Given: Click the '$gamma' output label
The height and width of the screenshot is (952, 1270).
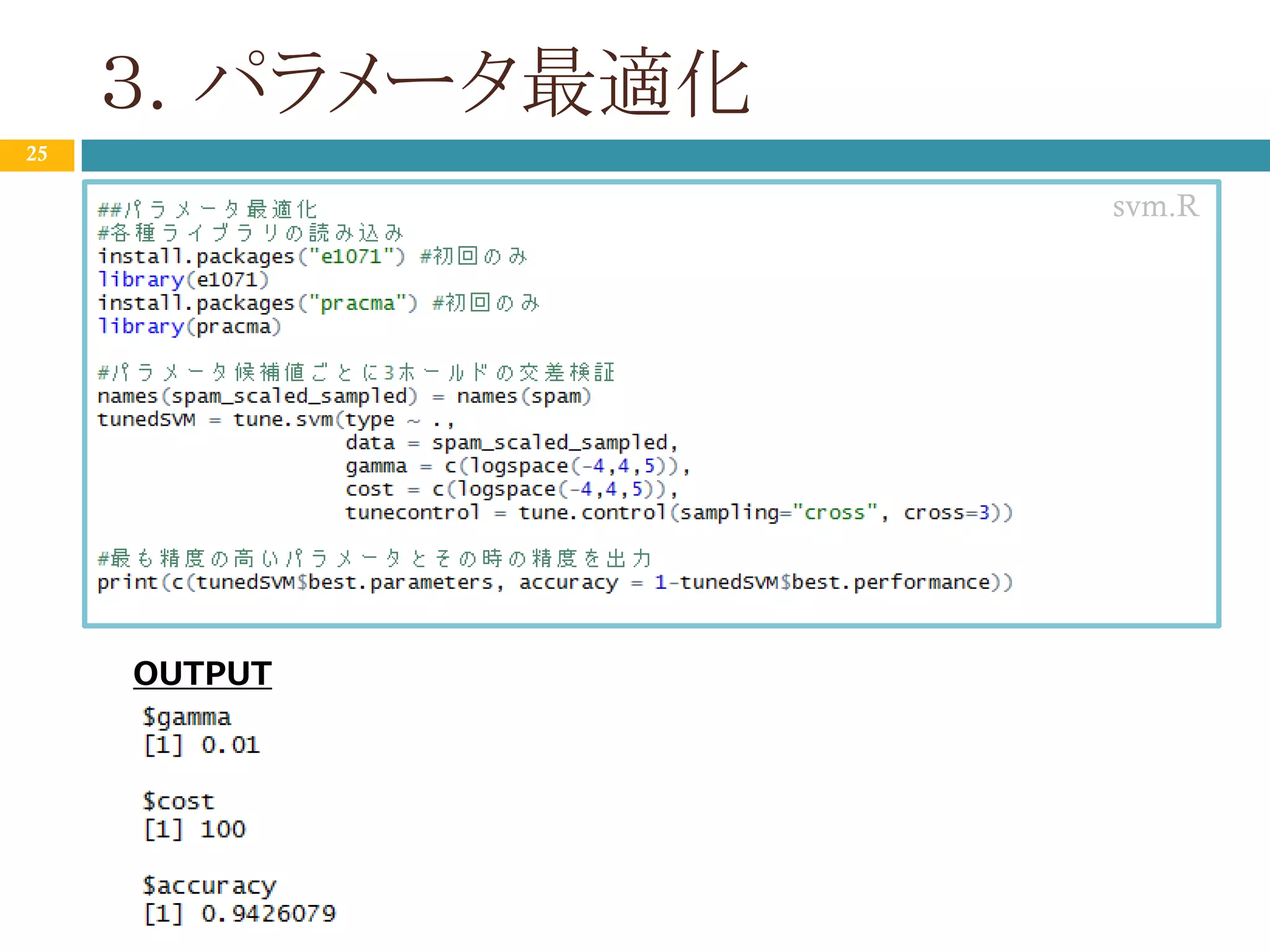Looking at the screenshot, I should coord(187,718).
